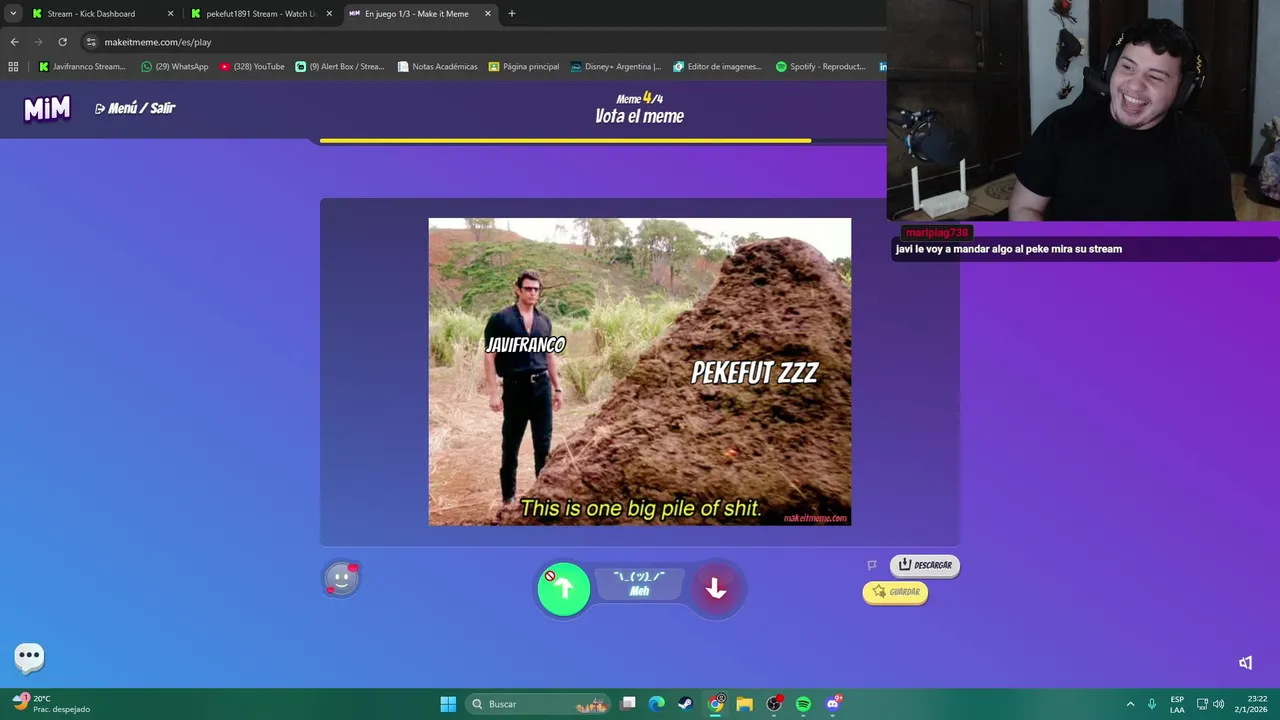The height and width of the screenshot is (720, 1280).
Task: Open the Chrome apps grid bookmark icon
Action: click(13, 67)
